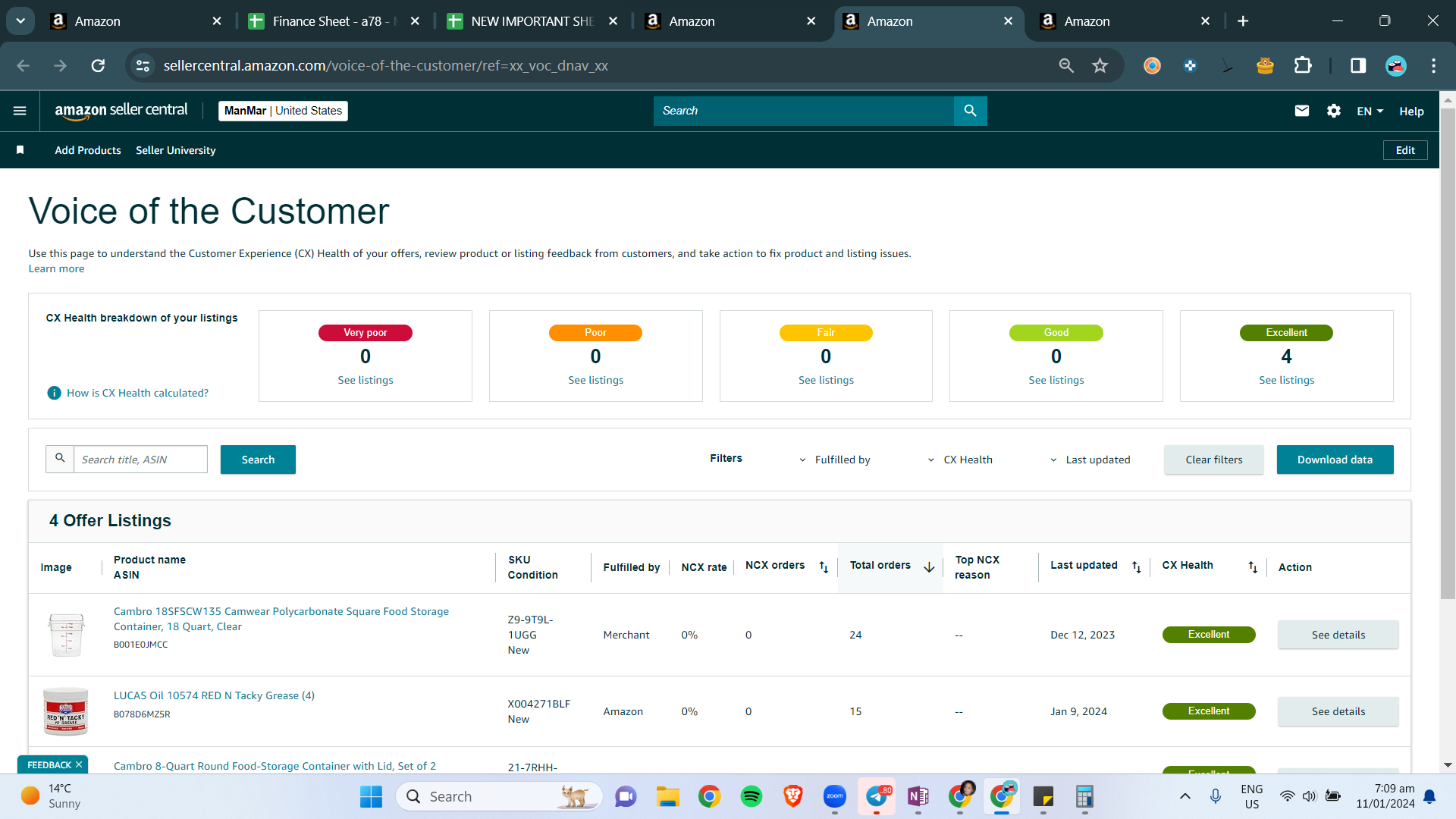Click the bookmark flag icon in navbar

coord(20,150)
